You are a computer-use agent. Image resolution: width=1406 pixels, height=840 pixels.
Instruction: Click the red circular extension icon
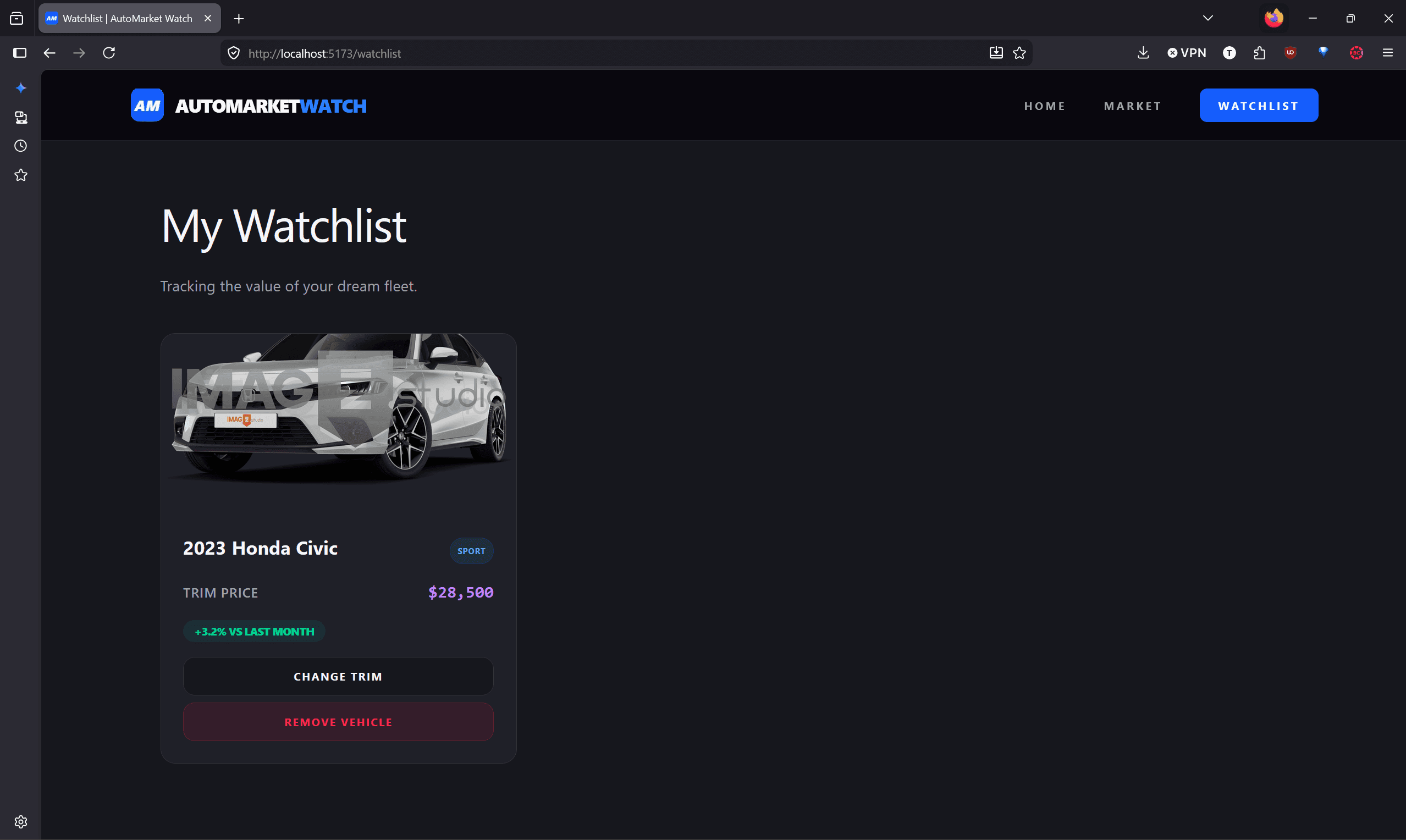[x=1356, y=53]
